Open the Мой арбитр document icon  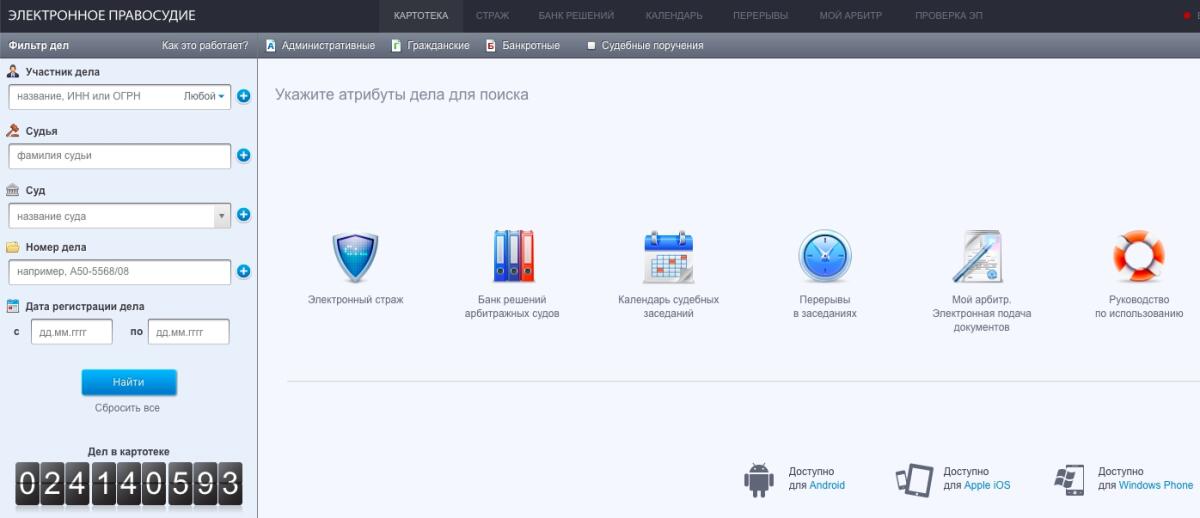point(981,257)
